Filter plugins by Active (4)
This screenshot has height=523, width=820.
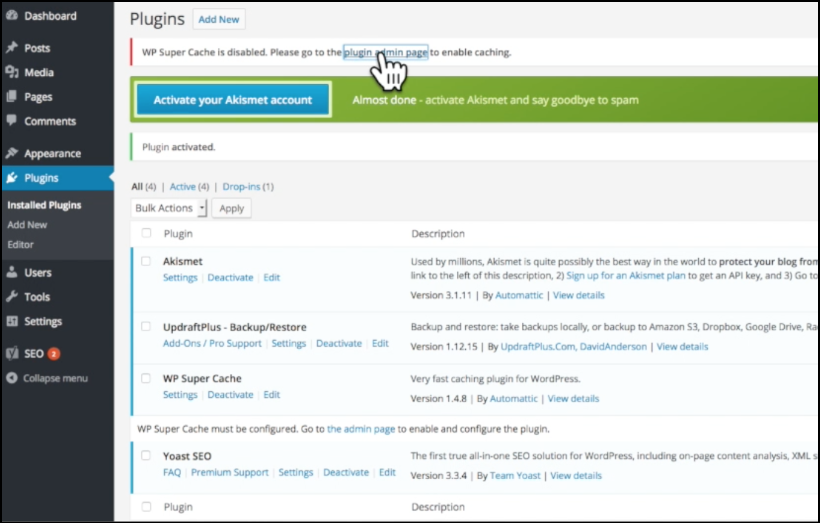[189, 187]
